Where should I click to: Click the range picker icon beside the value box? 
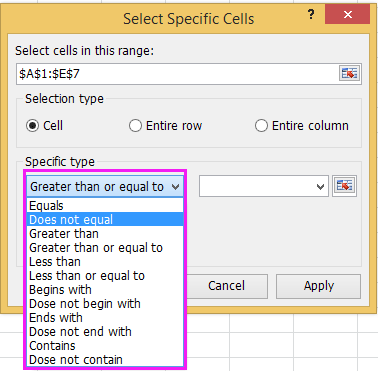tap(344, 186)
